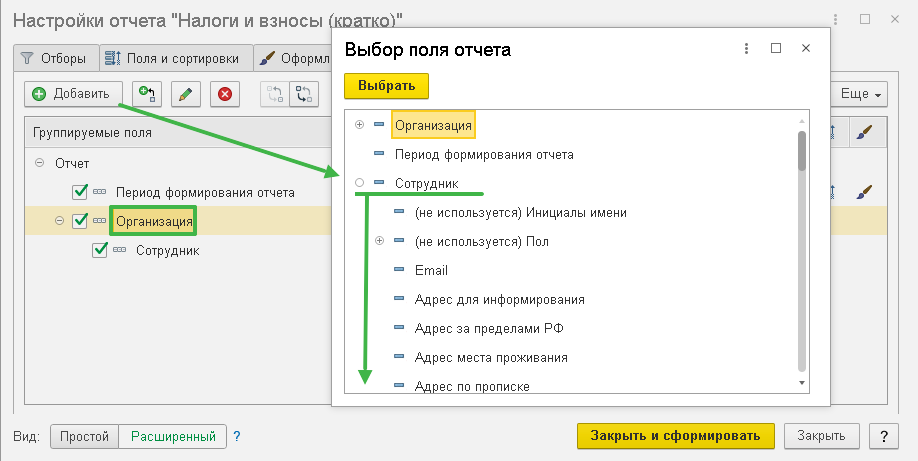Click Закрыть и сформировать button
Image resolution: width=918 pixels, height=461 pixels.
(675, 436)
